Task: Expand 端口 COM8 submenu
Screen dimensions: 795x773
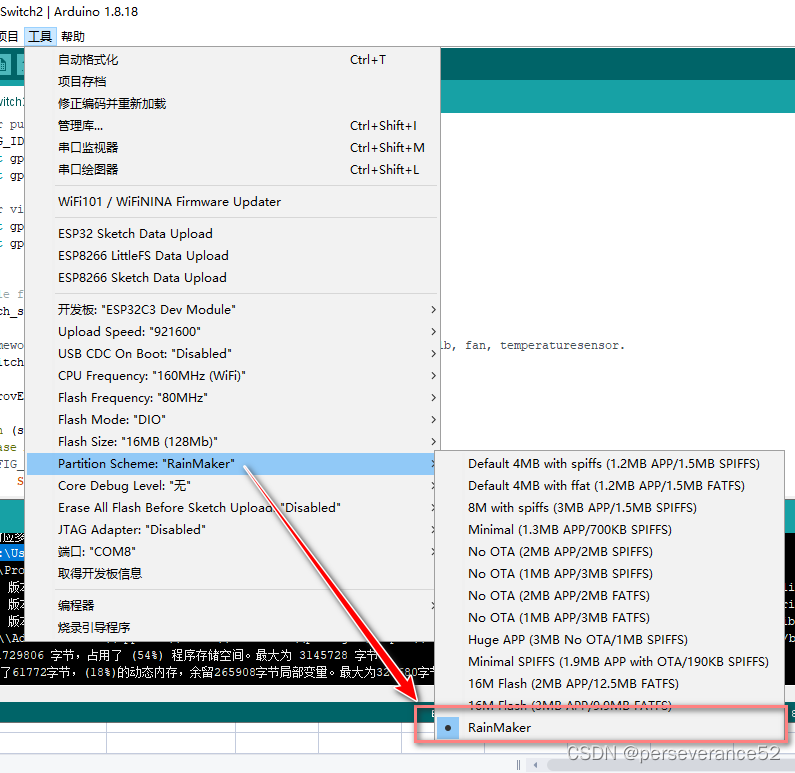Action: (x=232, y=551)
